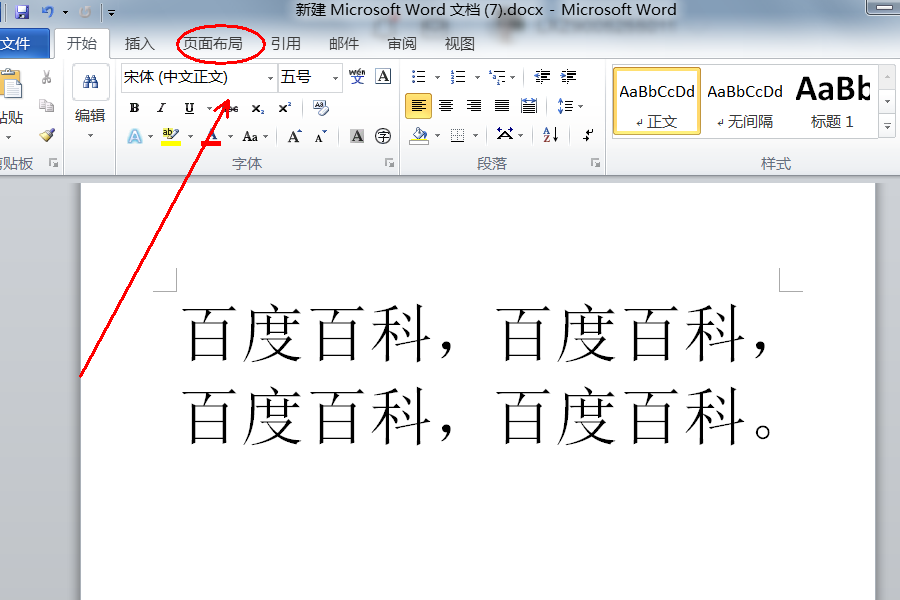Click the Undo icon
This screenshot has width=900, height=600.
pyautogui.click(x=48, y=11)
